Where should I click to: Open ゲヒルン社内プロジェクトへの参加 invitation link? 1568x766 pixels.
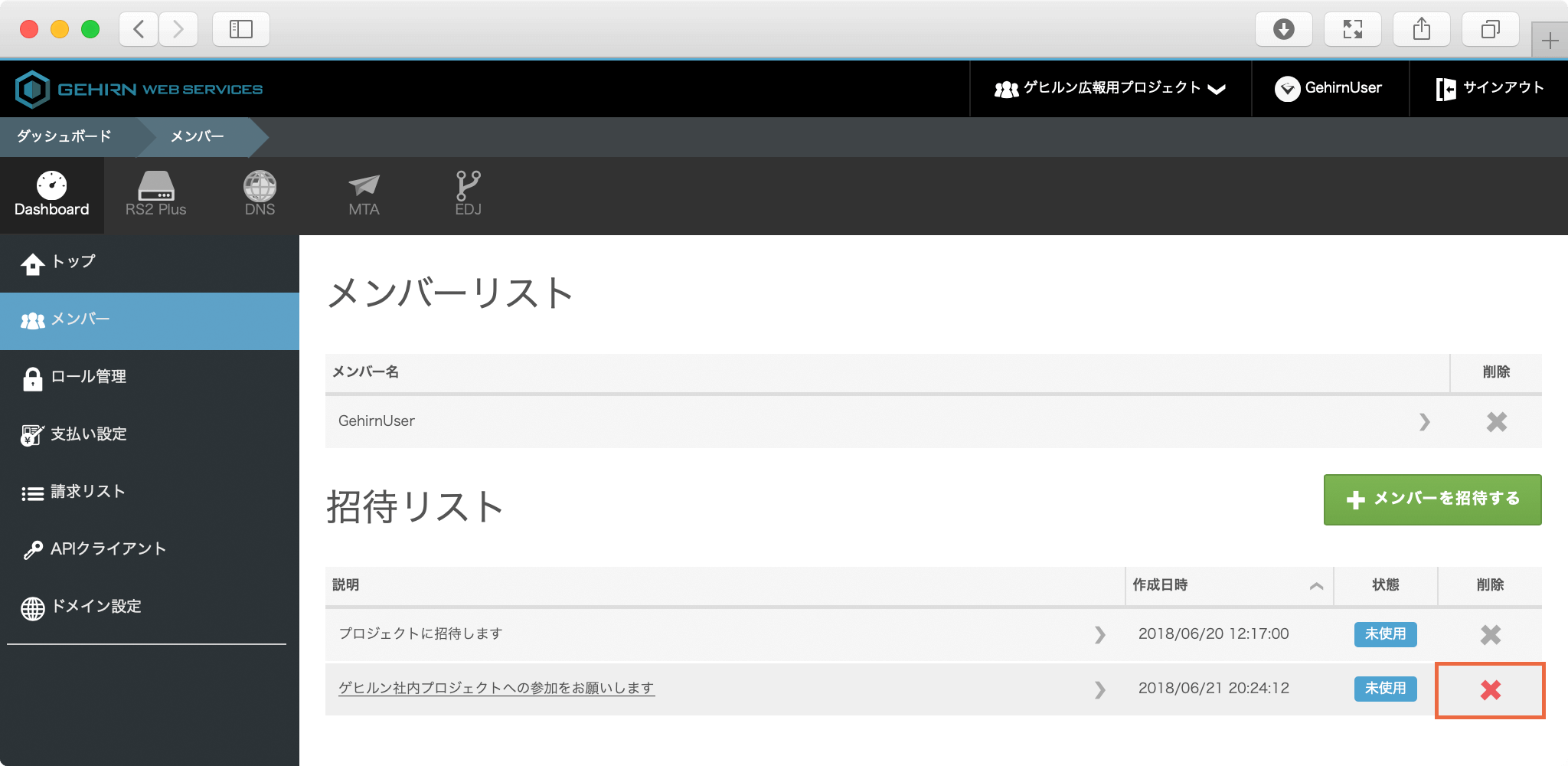pyautogui.click(x=496, y=688)
